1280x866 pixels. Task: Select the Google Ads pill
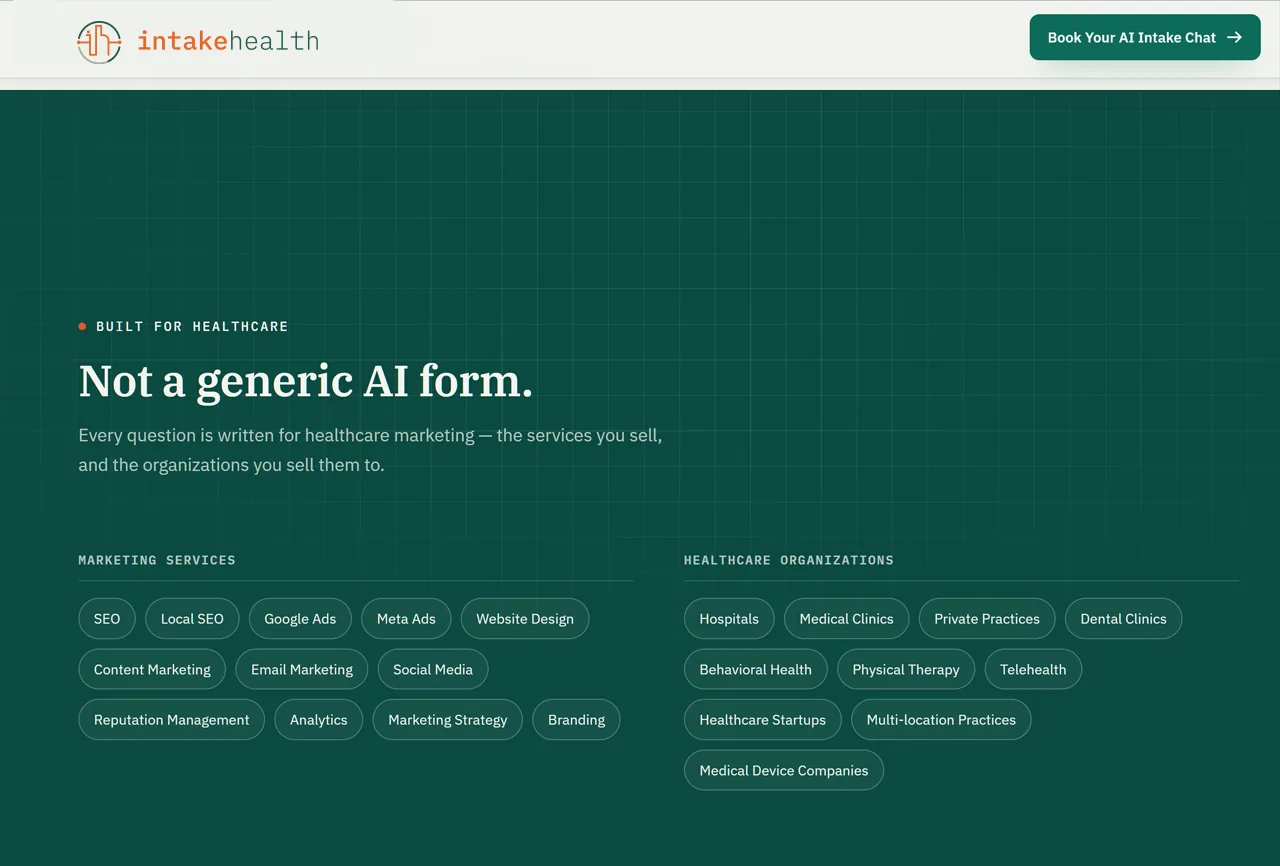[300, 619]
